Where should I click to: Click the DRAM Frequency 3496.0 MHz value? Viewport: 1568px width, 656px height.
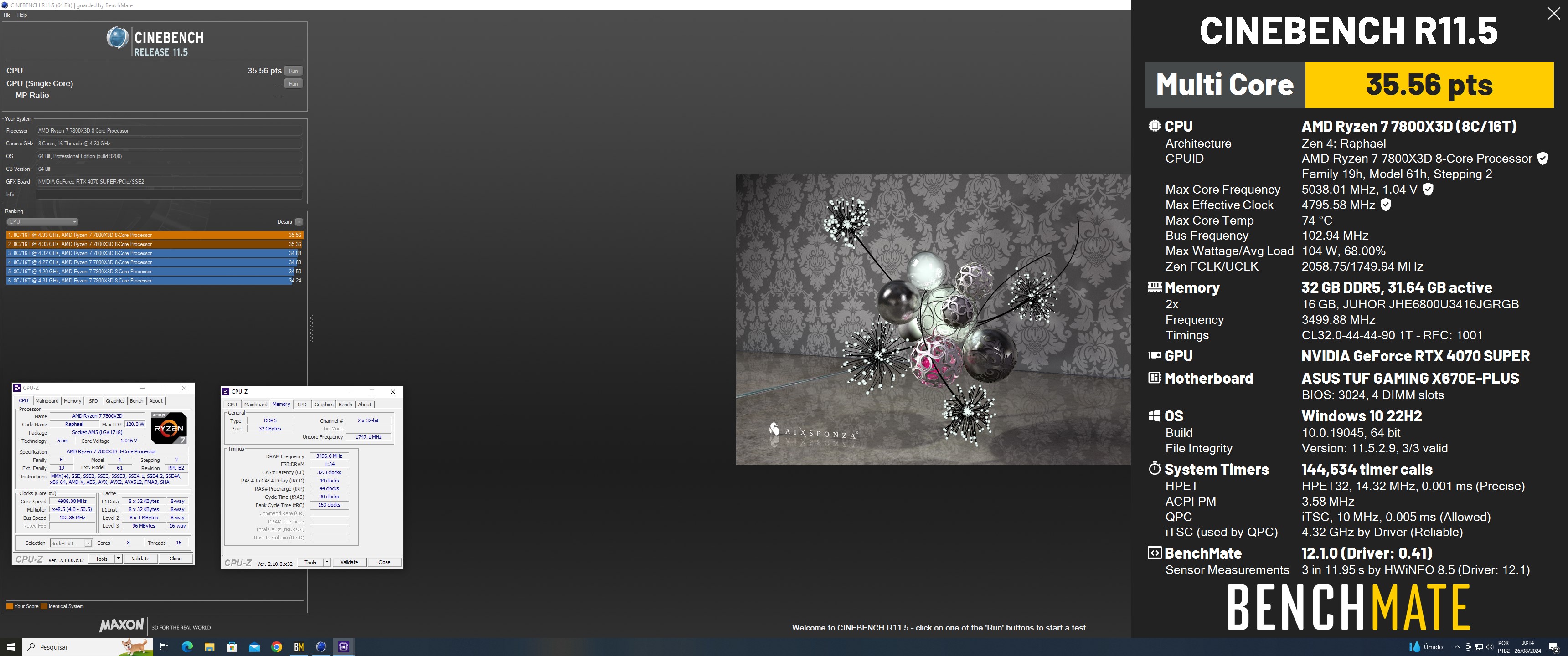click(329, 456)
